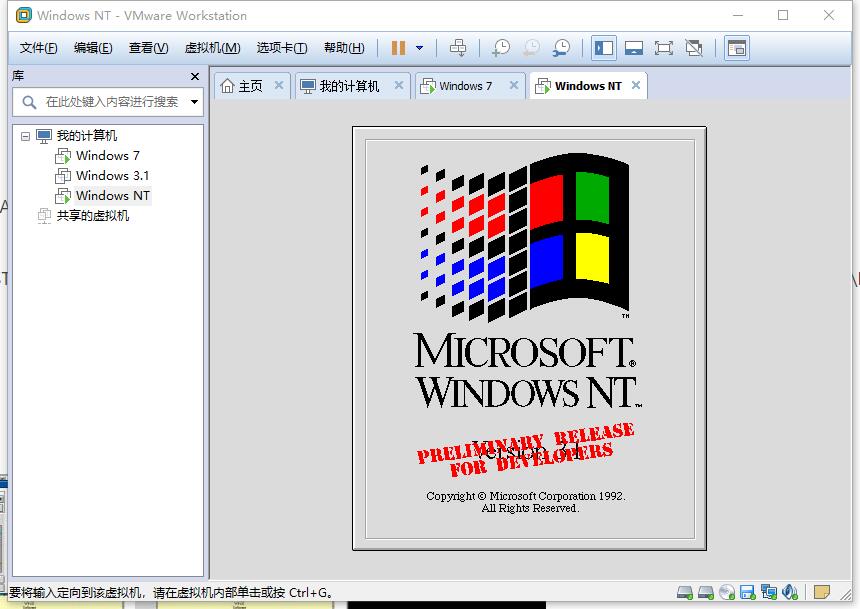The image size is (860, 609).
Task: Open the 文件(F) menu
Action: click(x=38, y=48)
